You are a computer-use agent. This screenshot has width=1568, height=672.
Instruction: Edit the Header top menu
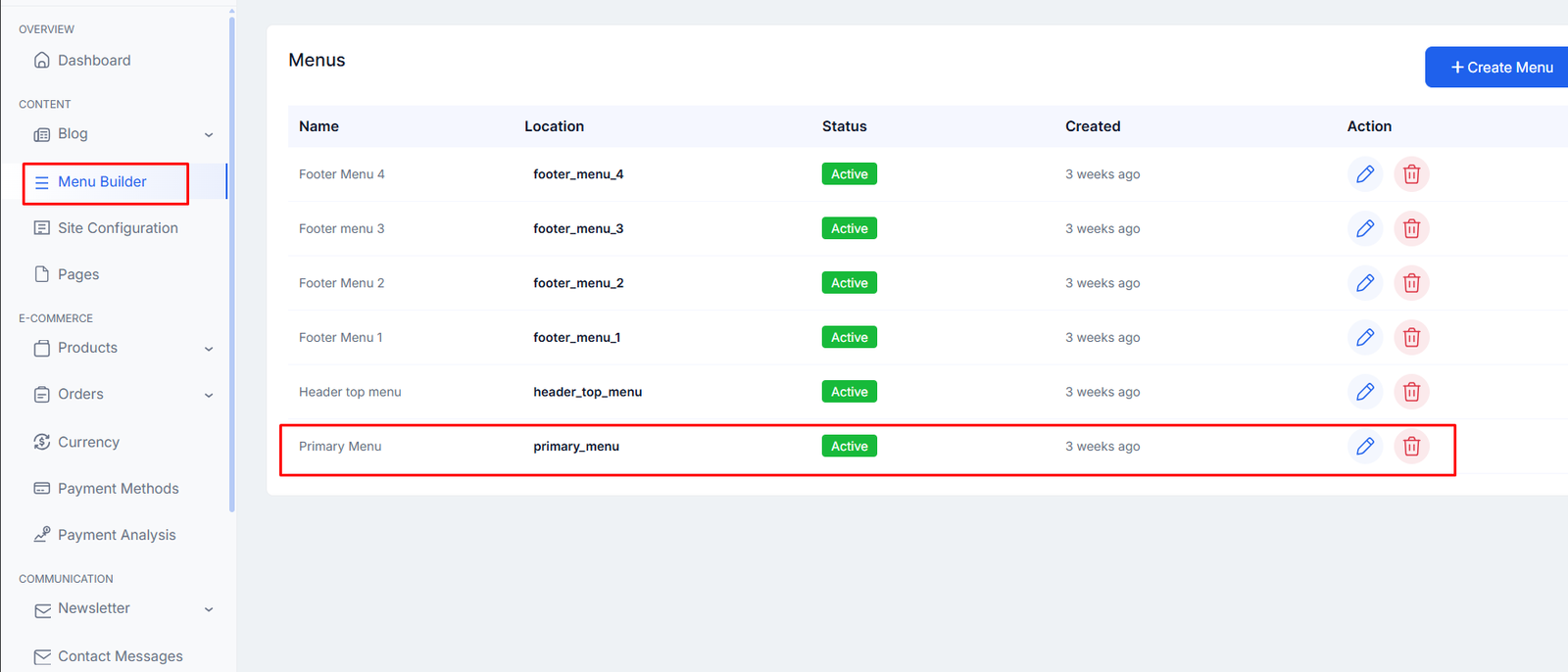pyautogui.click(x=1365, y=392)
